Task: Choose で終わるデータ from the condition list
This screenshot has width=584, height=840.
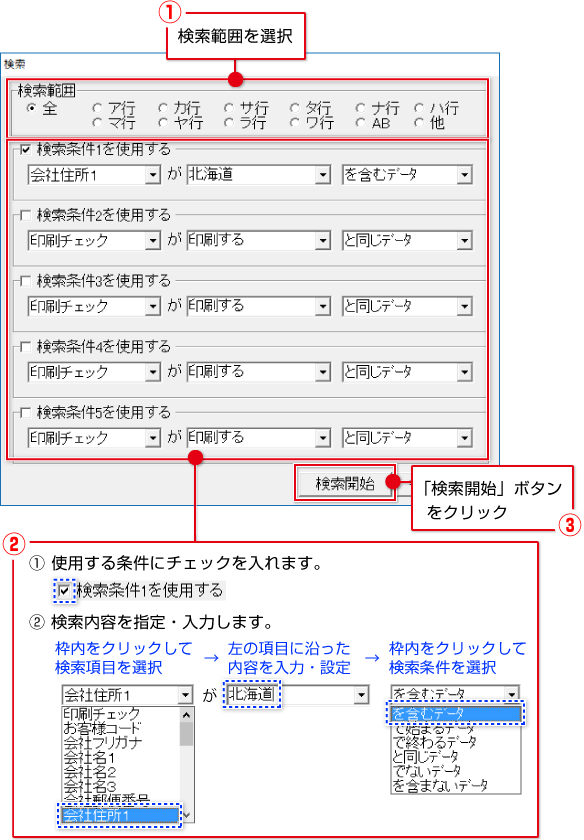Action: tap(434, 742)
